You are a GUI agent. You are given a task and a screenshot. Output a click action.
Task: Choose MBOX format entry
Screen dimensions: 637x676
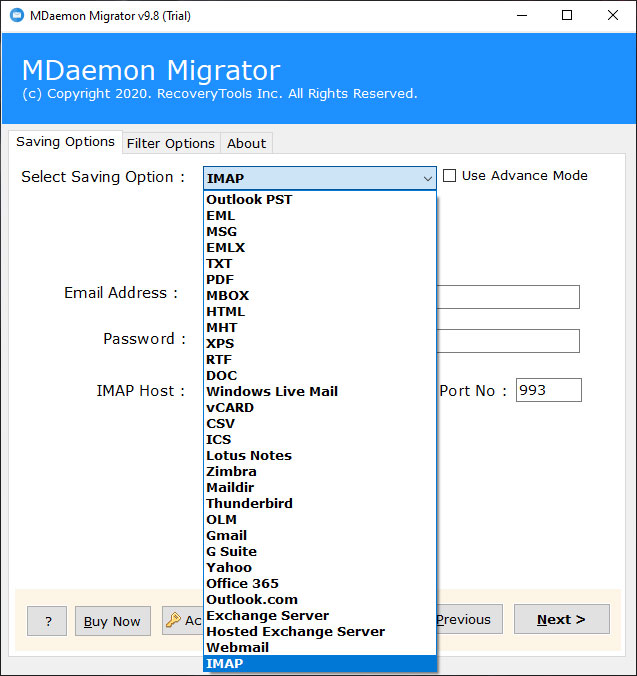point(320,295)
